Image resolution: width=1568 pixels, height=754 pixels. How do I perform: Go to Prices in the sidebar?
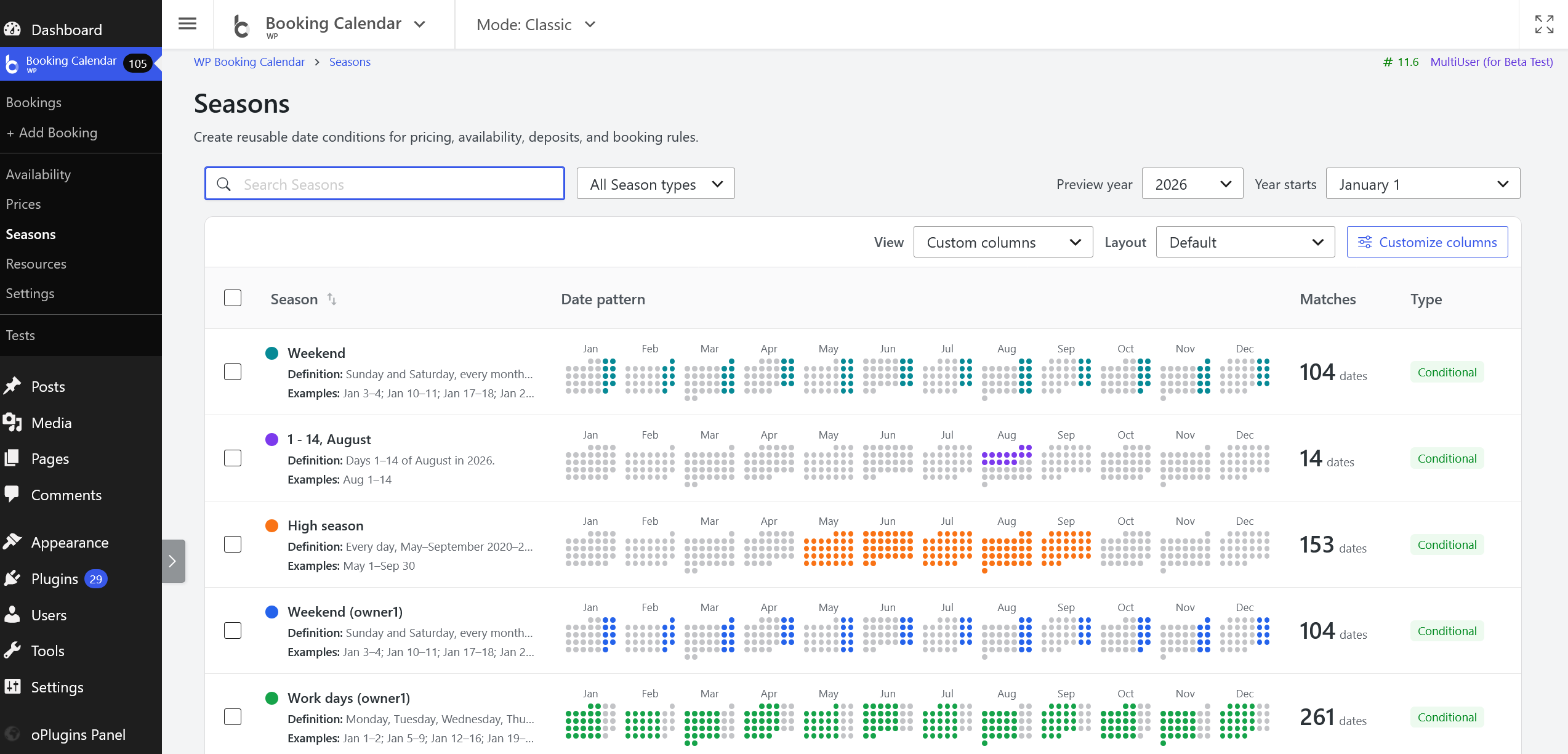click(x=23, y=204)
